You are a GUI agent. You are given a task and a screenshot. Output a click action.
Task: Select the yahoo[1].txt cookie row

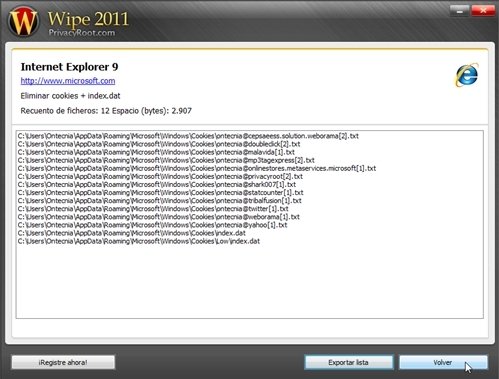152,225
